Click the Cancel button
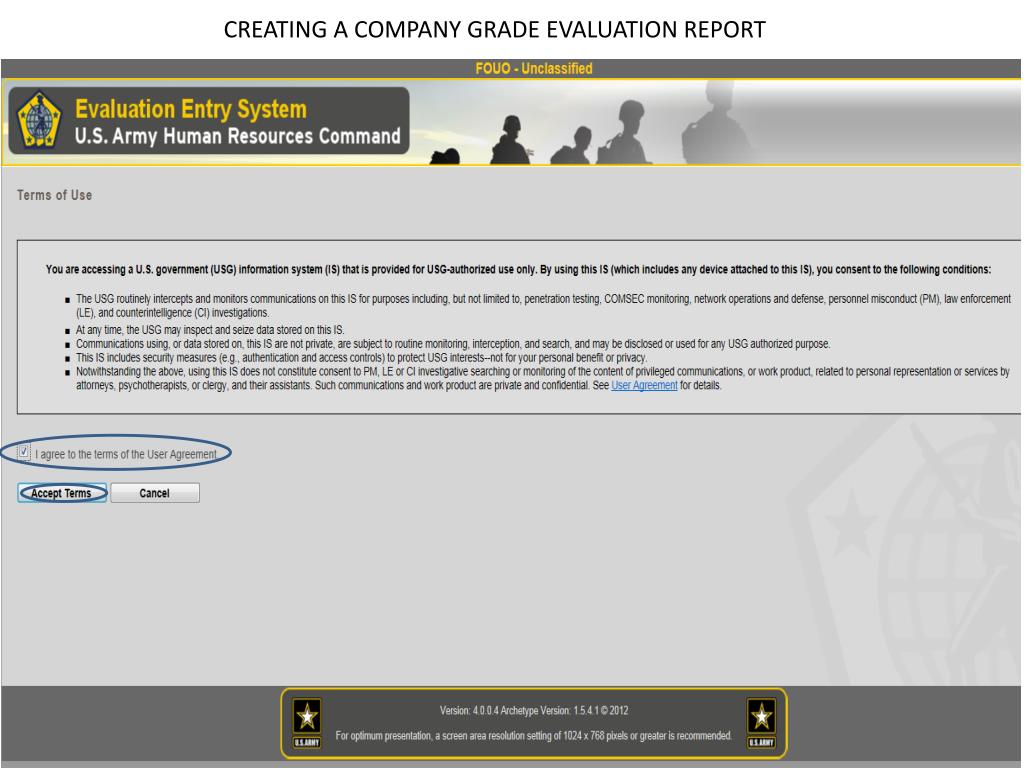This screenshot has width=1024, height=768. pos(155,493)
